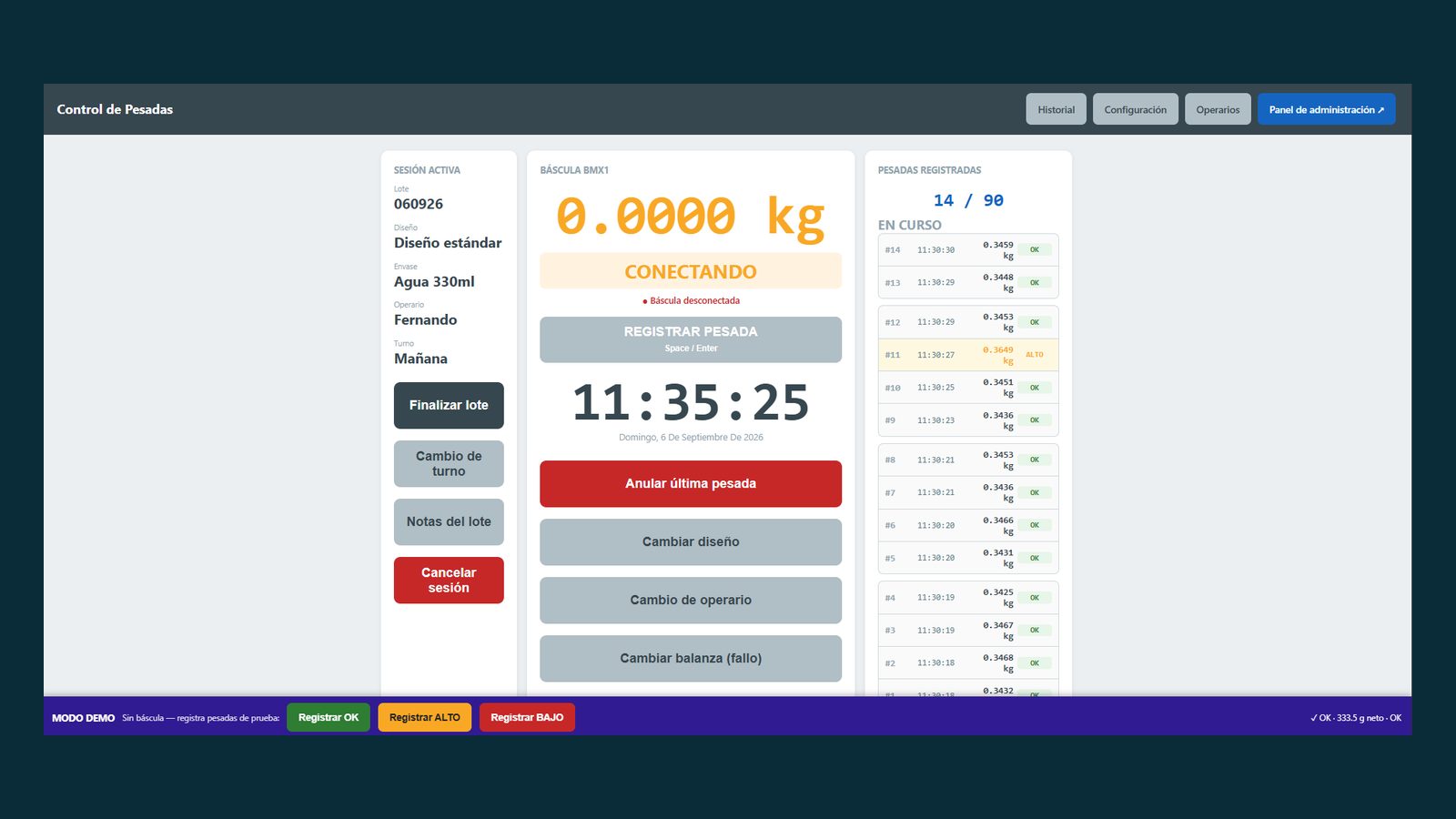1456x819 pixels.
Task: Click the OK 333.5 g neto status
Action: 1356,718
